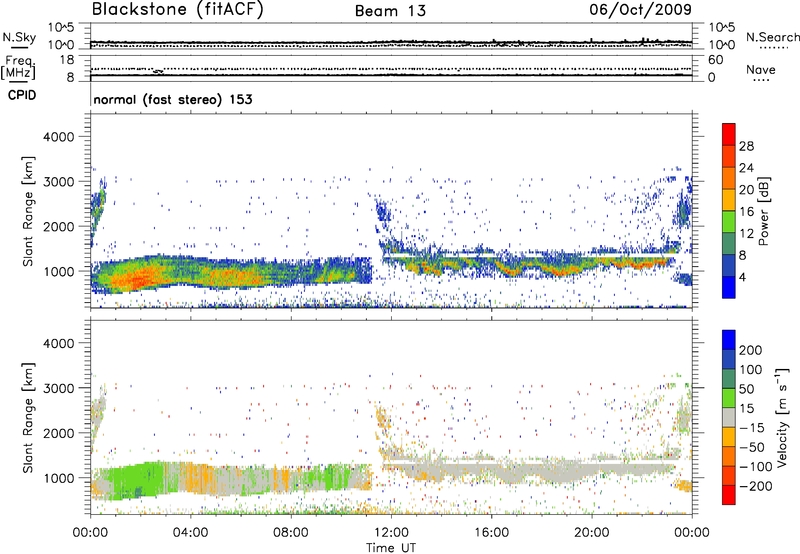Click the 12:00 time axis tick label
Viewport: 800px width, 554px height.
pyautogui.click(x=391, y=533)
